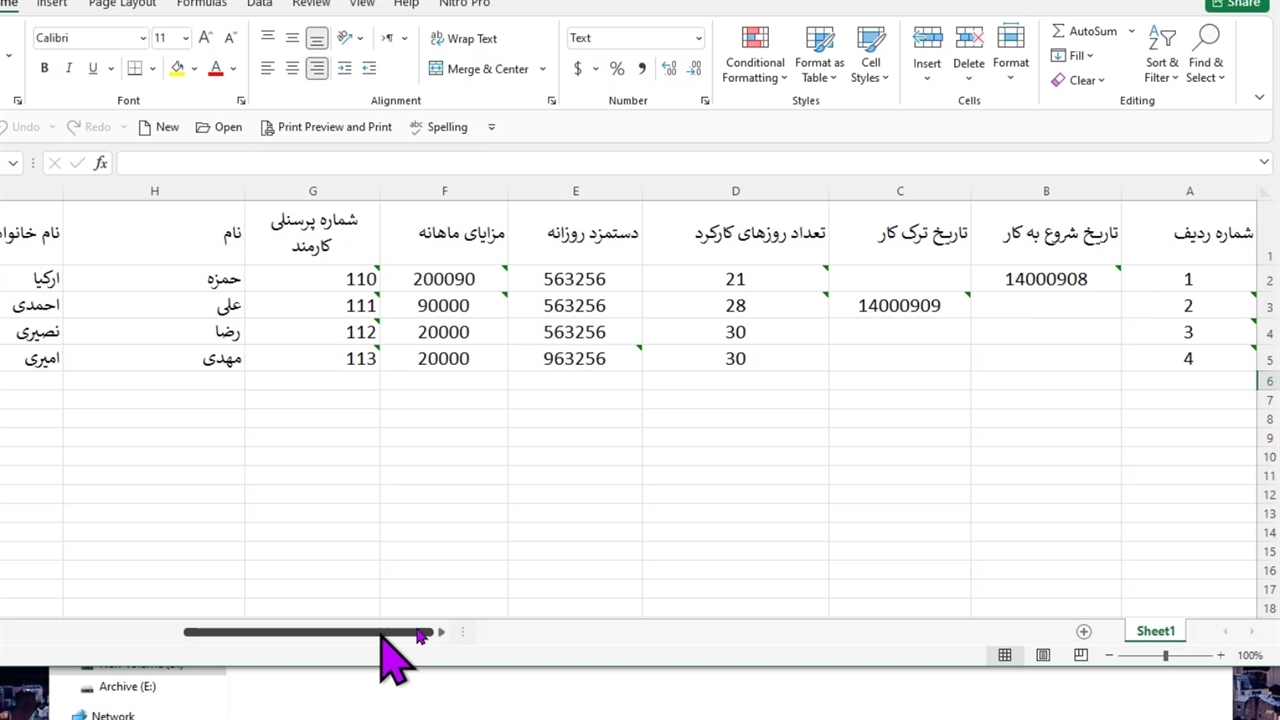Toggle Bold formatting
This screenshot has height=720, width=1280.
click(x=44, y=69)
